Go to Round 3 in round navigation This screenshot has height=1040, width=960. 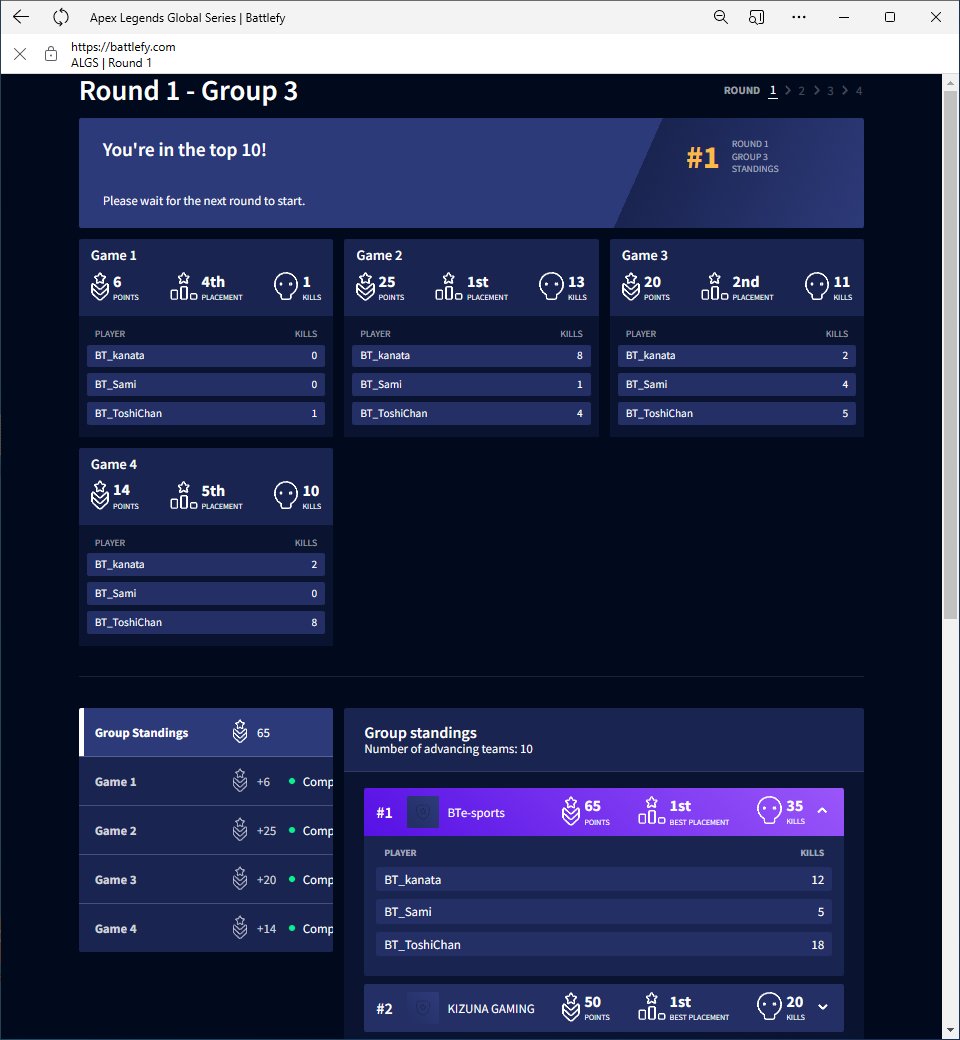coord(830,91)
